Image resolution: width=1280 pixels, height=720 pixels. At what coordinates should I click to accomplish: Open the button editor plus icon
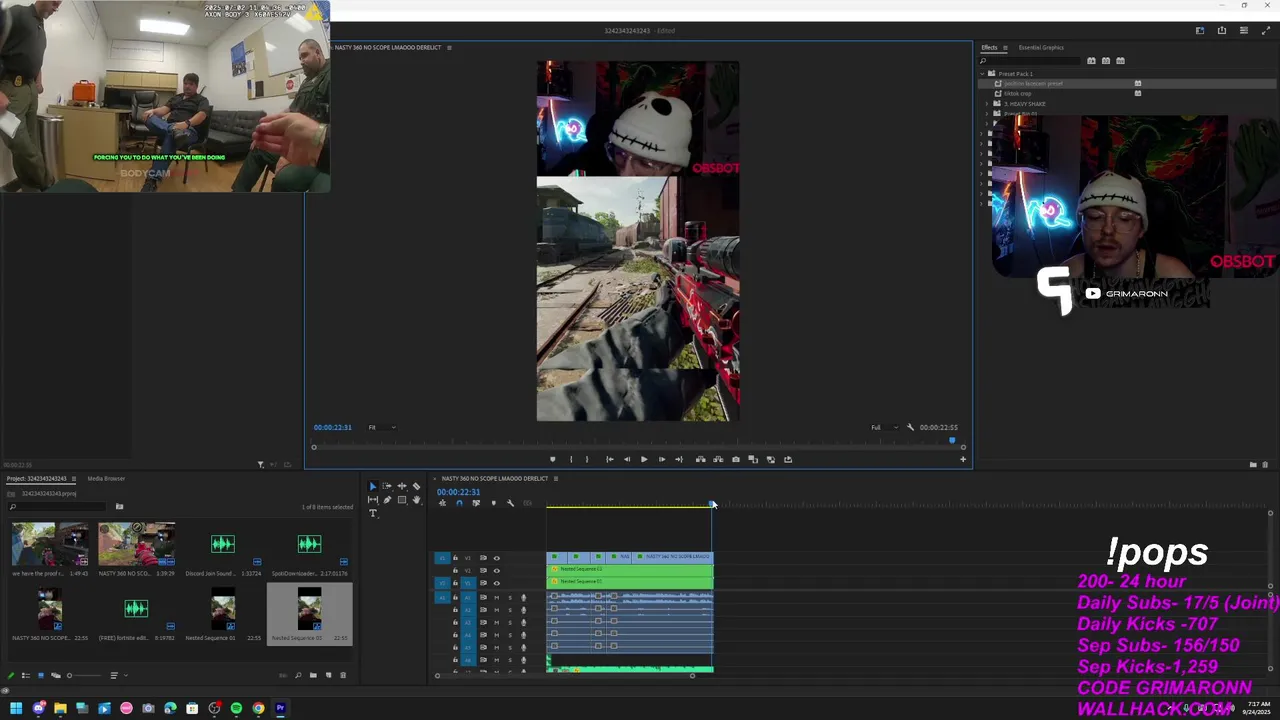963,459
